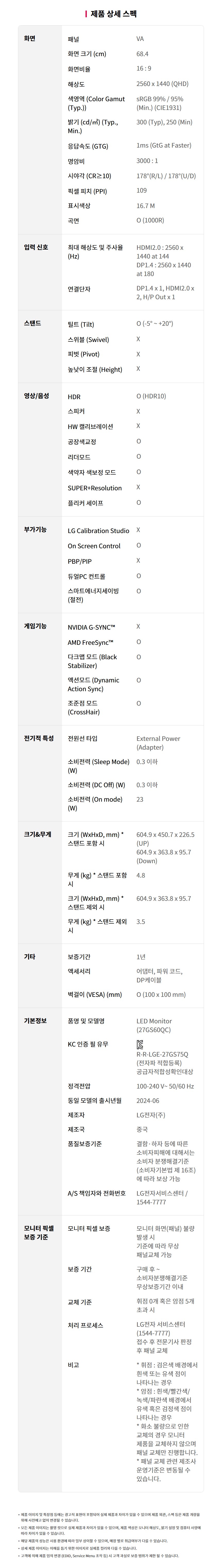The height and width of the screenshot is (1568, 222).
Task: Click the 입력 신호 section label
Action: pyautogui.click(x=36, y=247)
